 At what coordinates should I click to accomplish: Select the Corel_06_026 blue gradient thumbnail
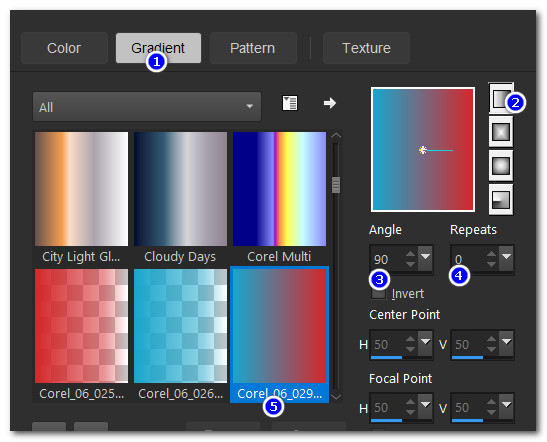180,326
